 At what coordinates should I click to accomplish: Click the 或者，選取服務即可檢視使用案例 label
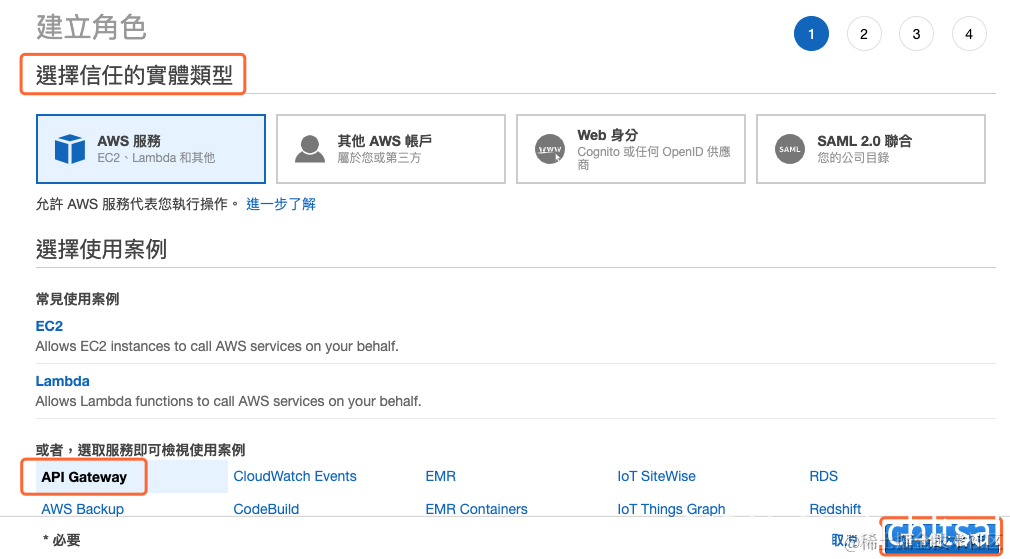[x=140, y=450]
